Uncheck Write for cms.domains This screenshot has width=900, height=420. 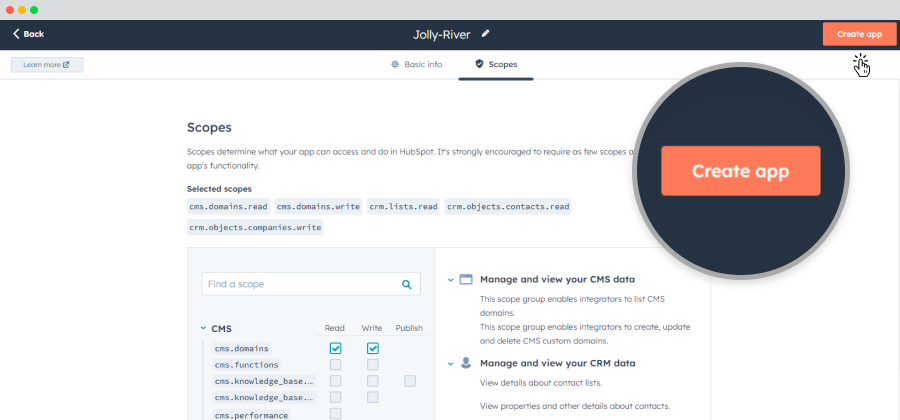(x=373, y=348)
